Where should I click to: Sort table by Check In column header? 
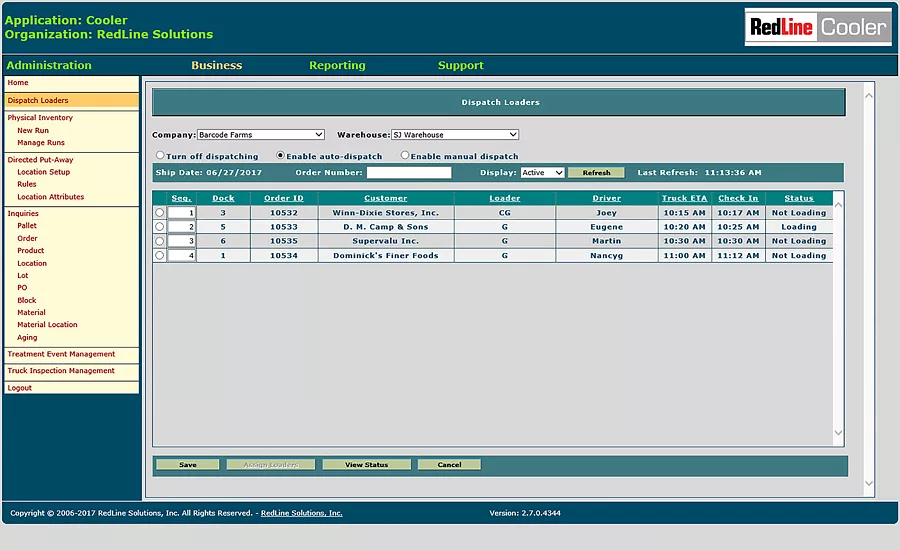(x=738, y=198)
